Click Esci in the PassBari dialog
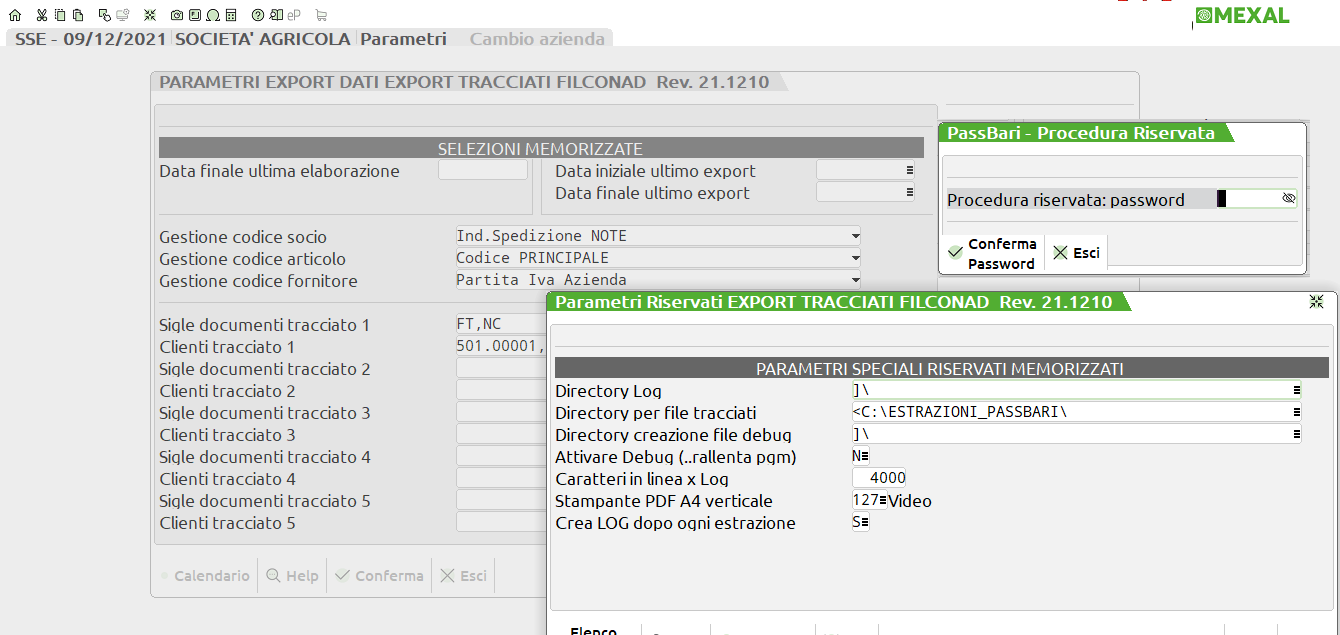The image size is (1340, 635). click(1076, 254)
